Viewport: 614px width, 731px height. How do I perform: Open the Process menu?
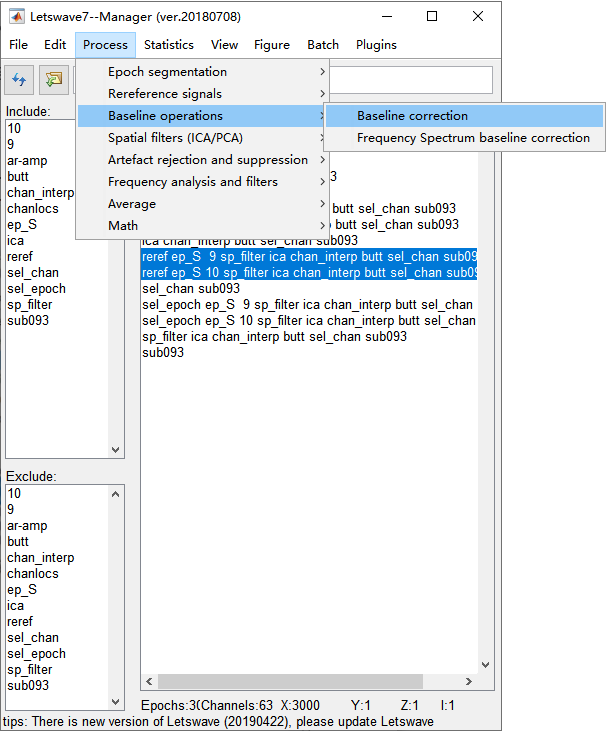(105, 45)
